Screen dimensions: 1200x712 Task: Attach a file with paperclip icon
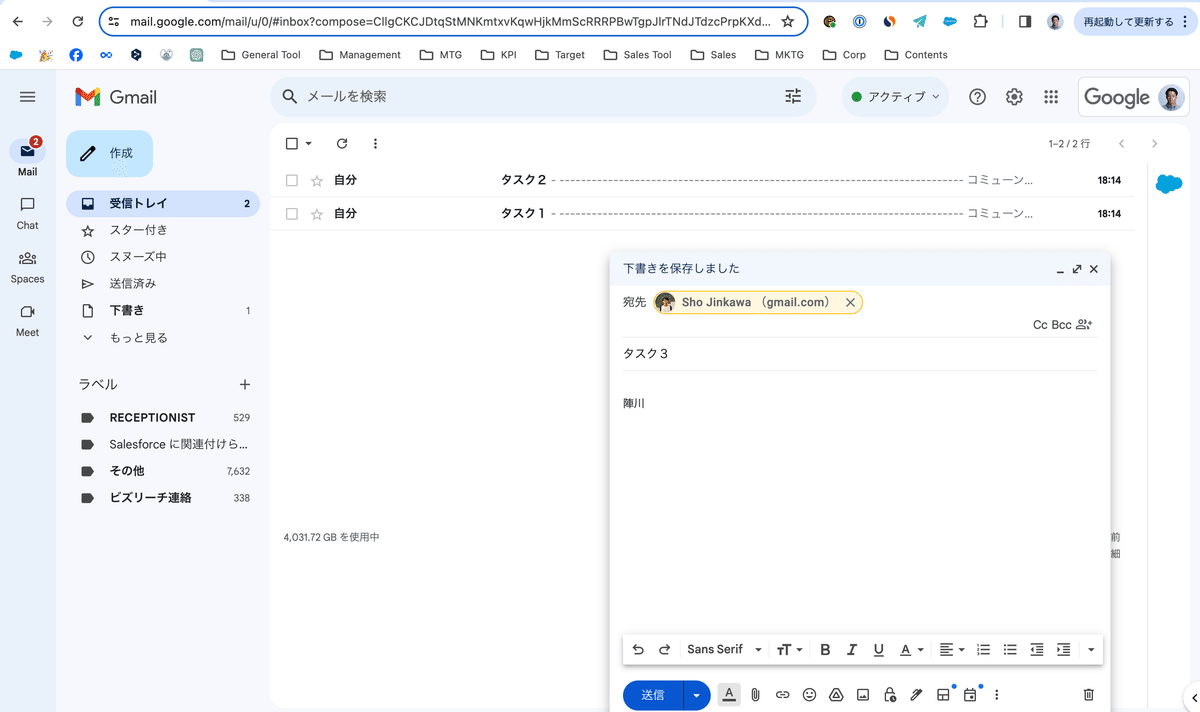pyautogui.click(x=756, y=694)
